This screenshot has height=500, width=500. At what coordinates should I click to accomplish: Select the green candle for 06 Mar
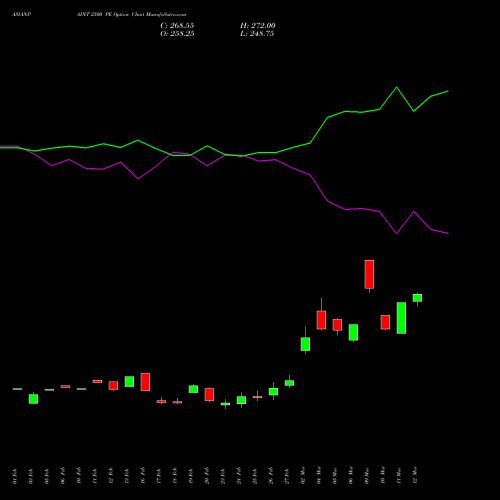(353, 332)
